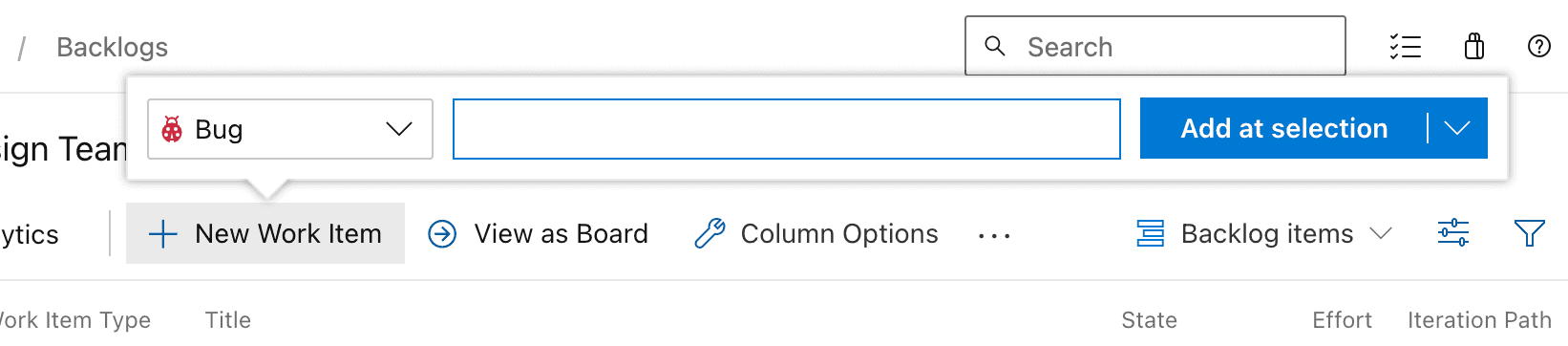Screen dimensions: 1568x346
Task: Click the Backlogs breadcrumb link
Action: [x=112, y=47]
